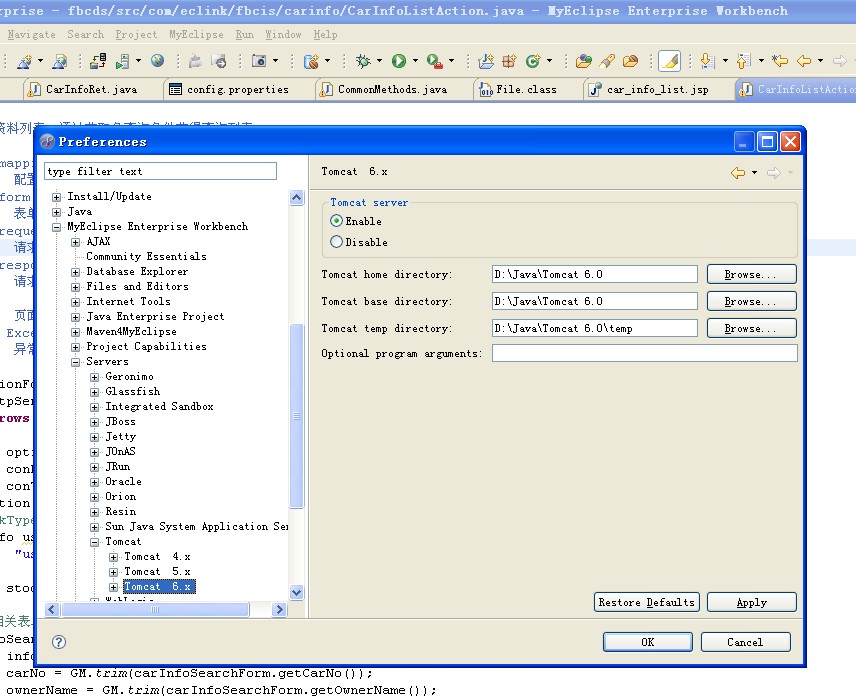Click the Optional program arguments field
856x696 pixels.
pos(644,353)
